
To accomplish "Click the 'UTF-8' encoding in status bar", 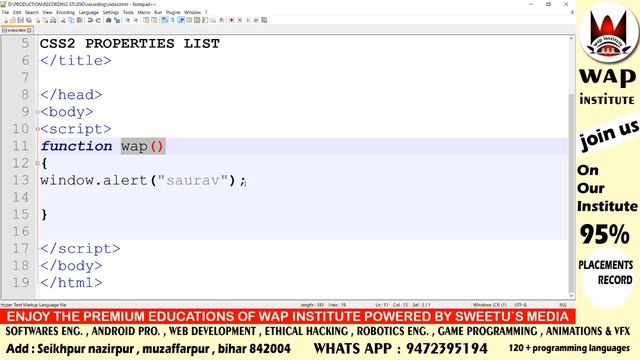I will pos(520,305).
